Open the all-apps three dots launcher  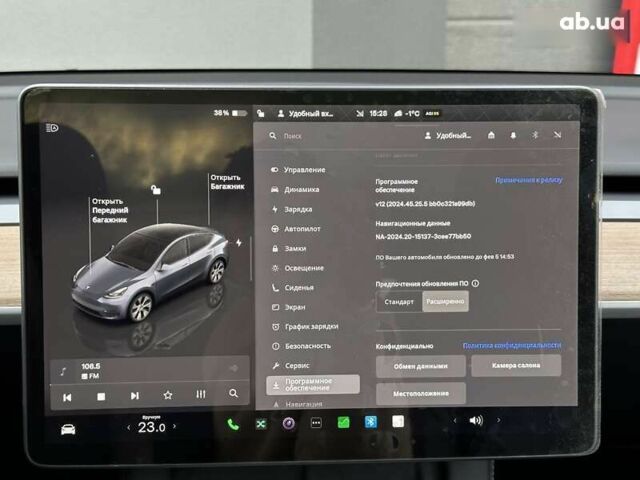(x=316, y=423)
